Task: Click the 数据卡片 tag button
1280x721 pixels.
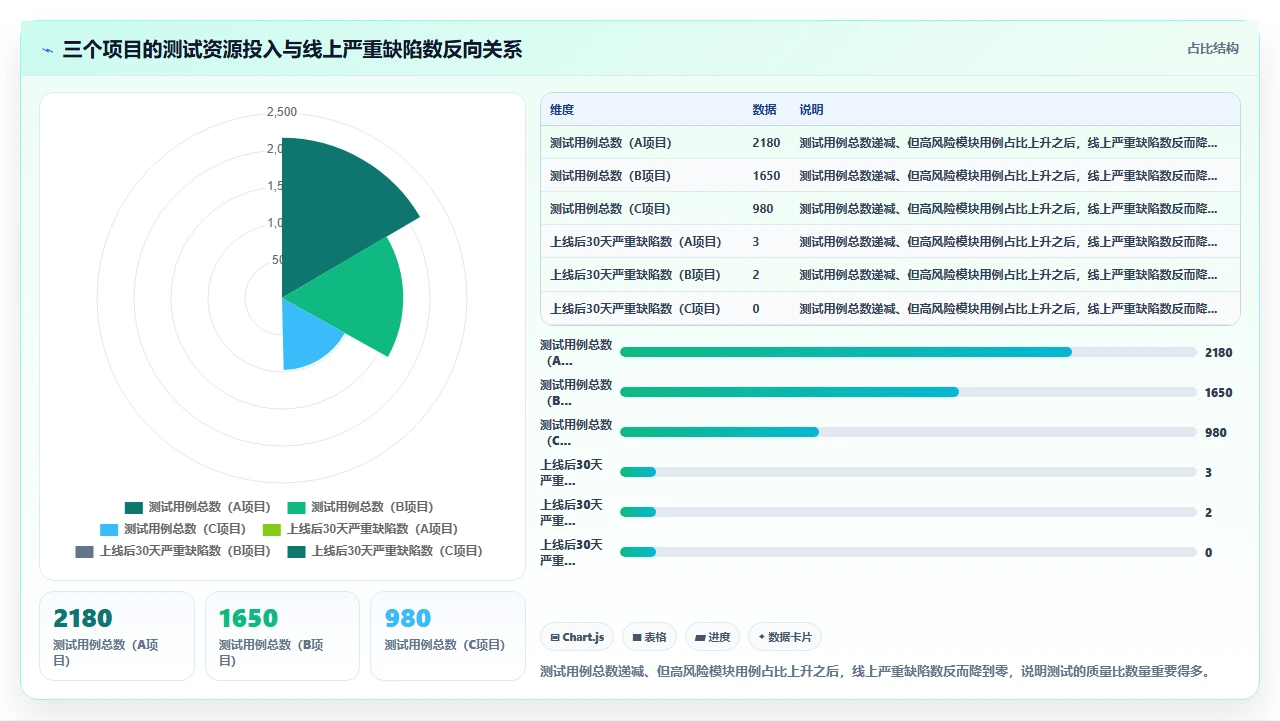Action: [785, 637]
